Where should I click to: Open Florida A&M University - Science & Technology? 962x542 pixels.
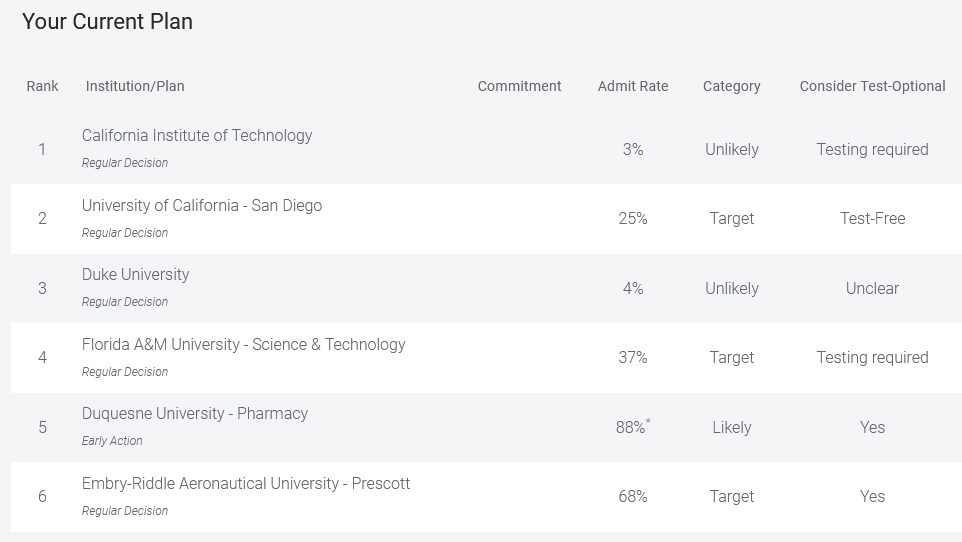pyautogui.click(x=244, y=344)
